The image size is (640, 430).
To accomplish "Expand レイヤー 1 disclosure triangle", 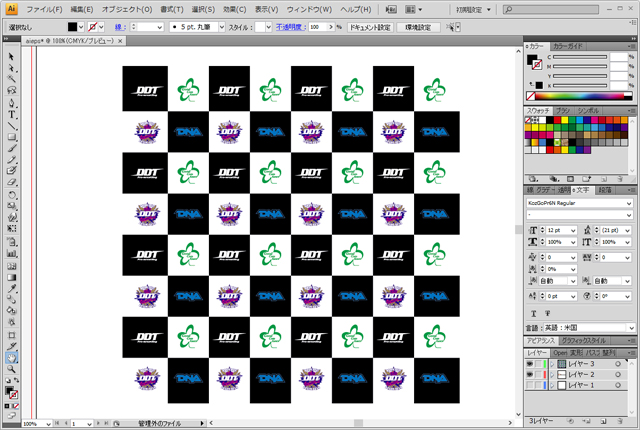I will pyautogui.click(x=552, y=385).
